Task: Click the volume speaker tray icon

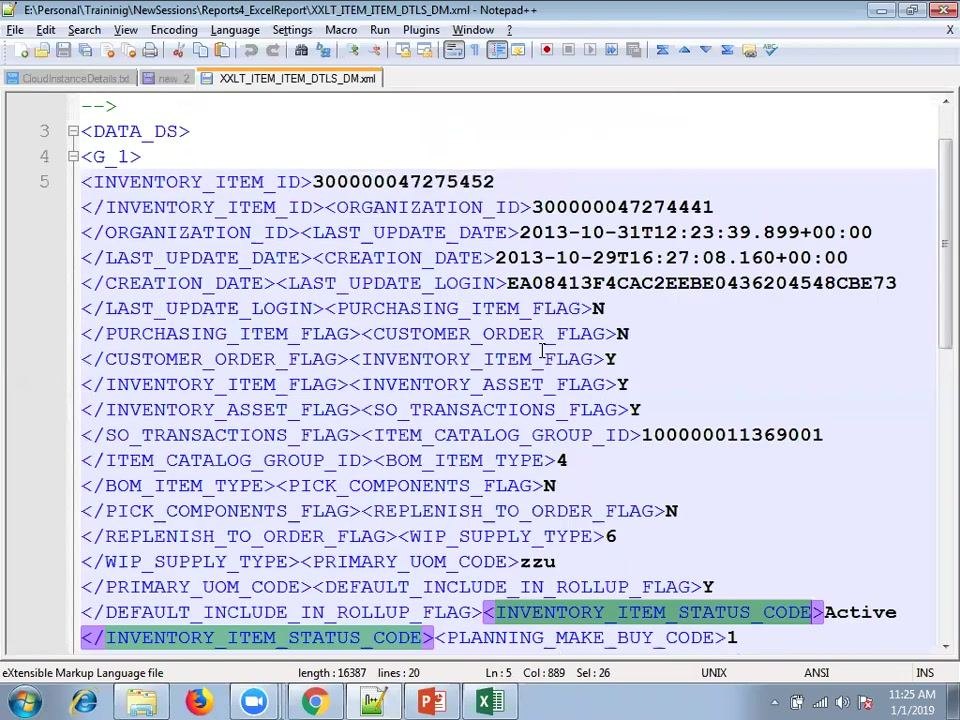Action: pyautogui.click(x=842, y=702)
